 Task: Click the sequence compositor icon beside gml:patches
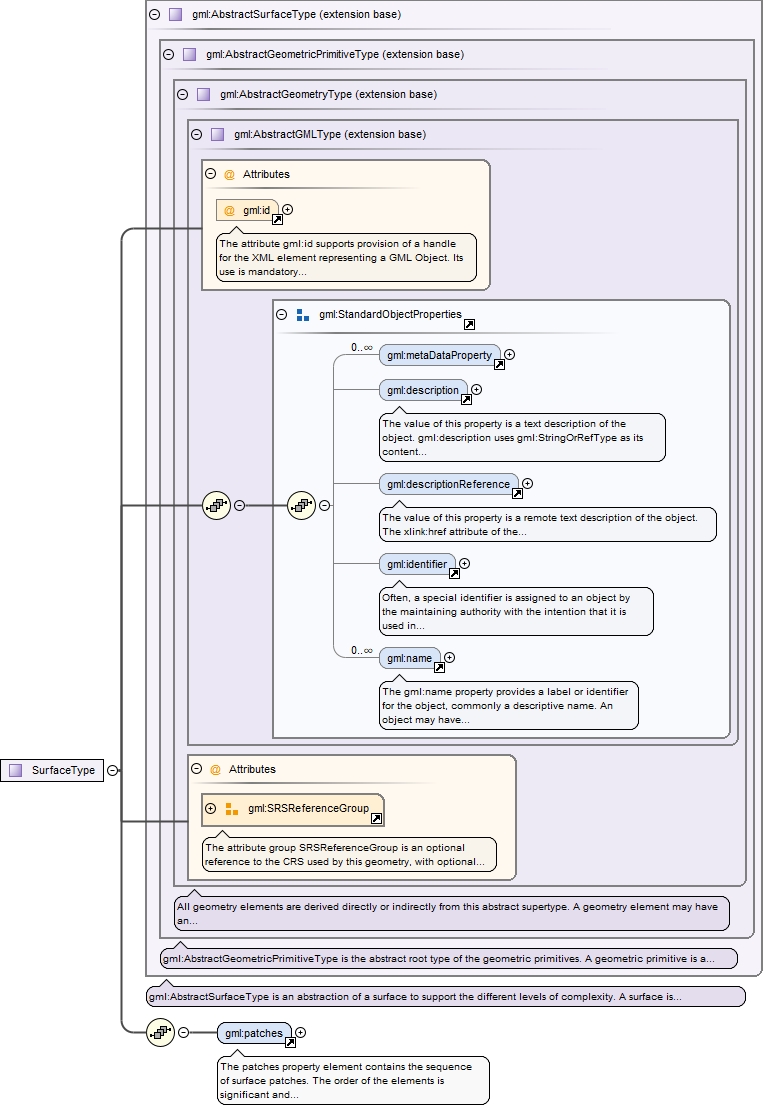(160, 1032)
